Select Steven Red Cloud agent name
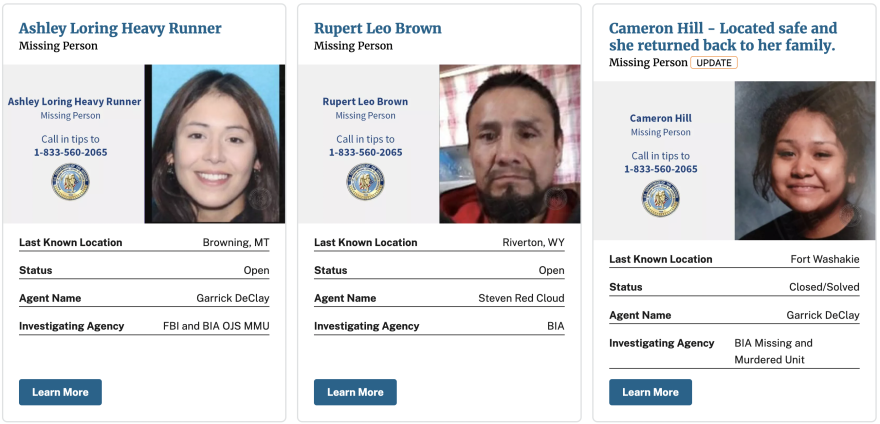This screenshot has width=880, height=424. point(521,298)
